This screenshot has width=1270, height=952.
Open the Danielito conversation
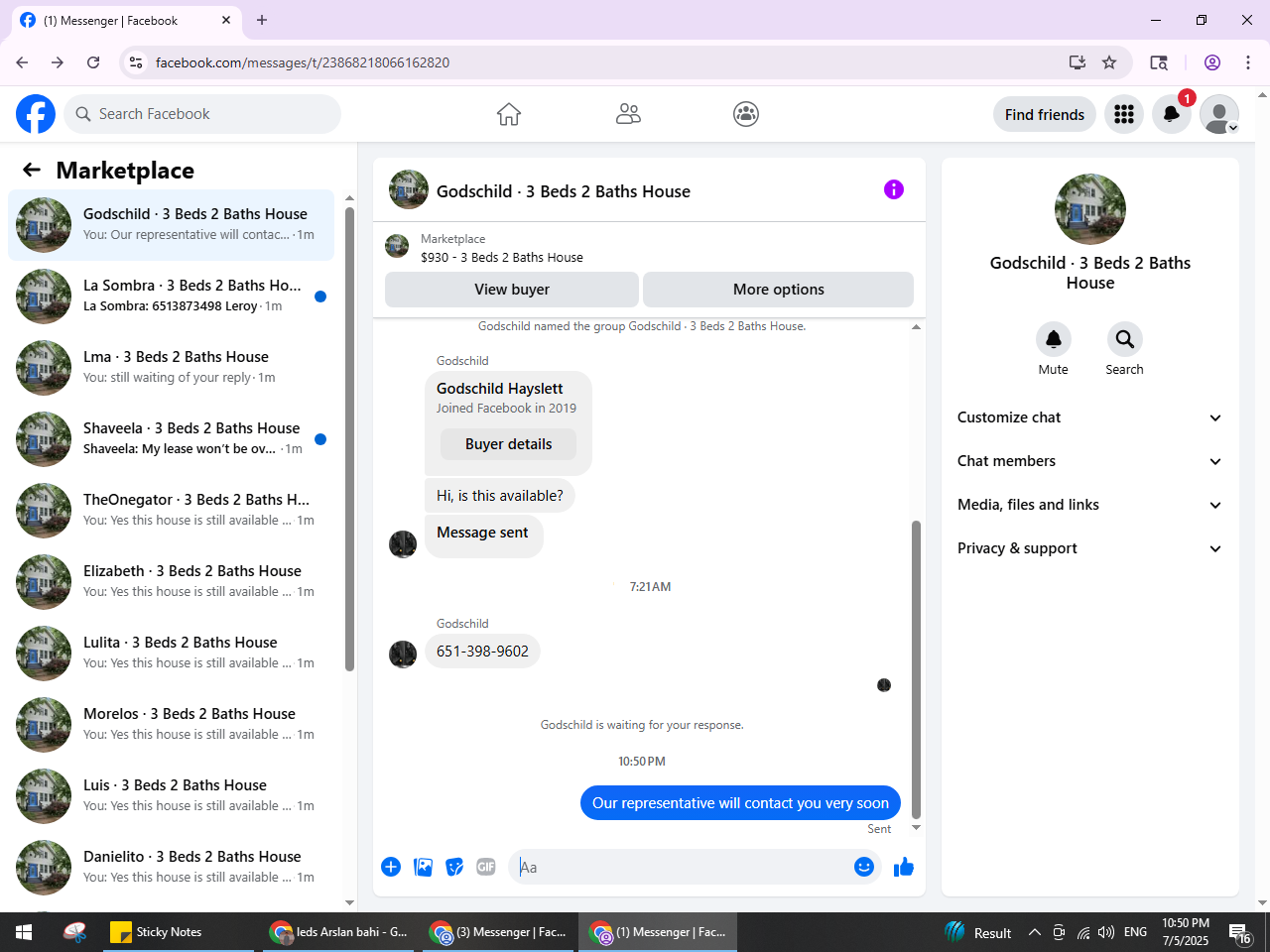tap(171, 868)
